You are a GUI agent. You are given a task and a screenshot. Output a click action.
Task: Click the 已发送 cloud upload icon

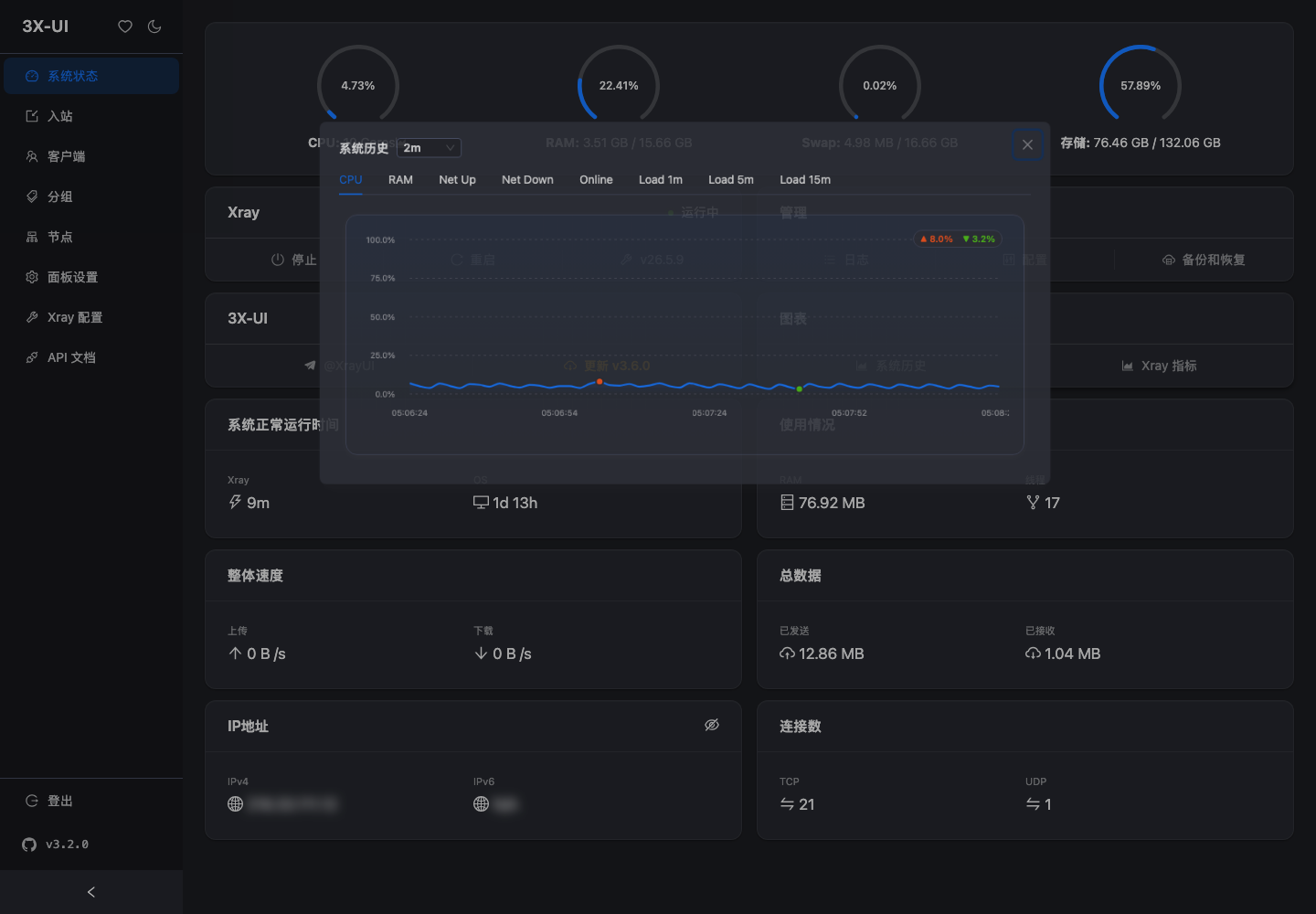(x=787, y=654)
